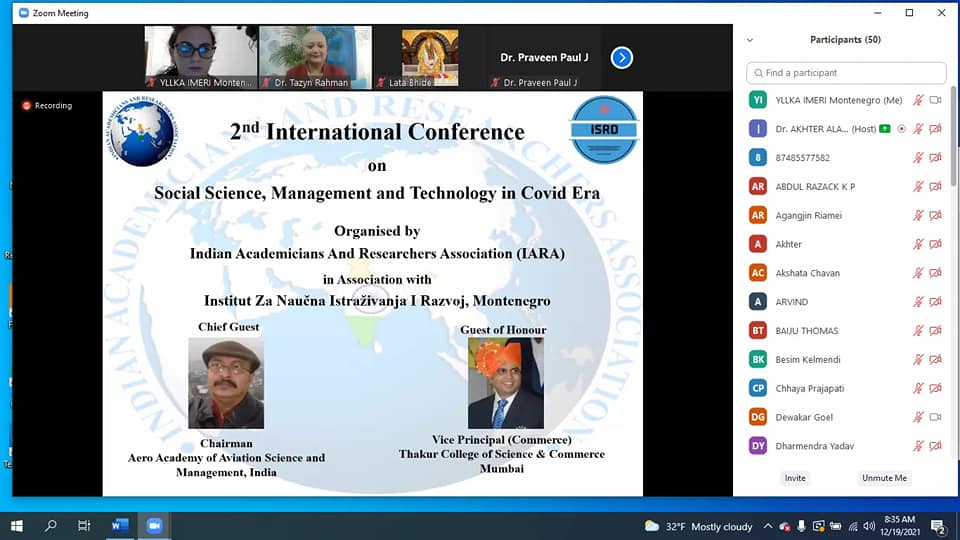The width and height of the screenshot is (960, 540).
Task: Click muted mic icon for BAIJU THOMAS
Action: point(918,330)
